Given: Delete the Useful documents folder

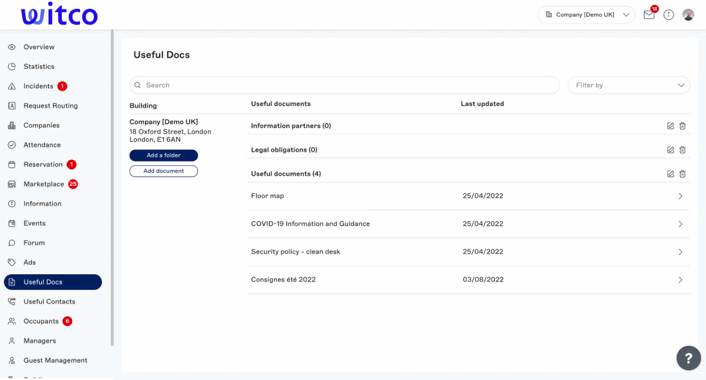Looking at the screenshot, I should 683,174.
